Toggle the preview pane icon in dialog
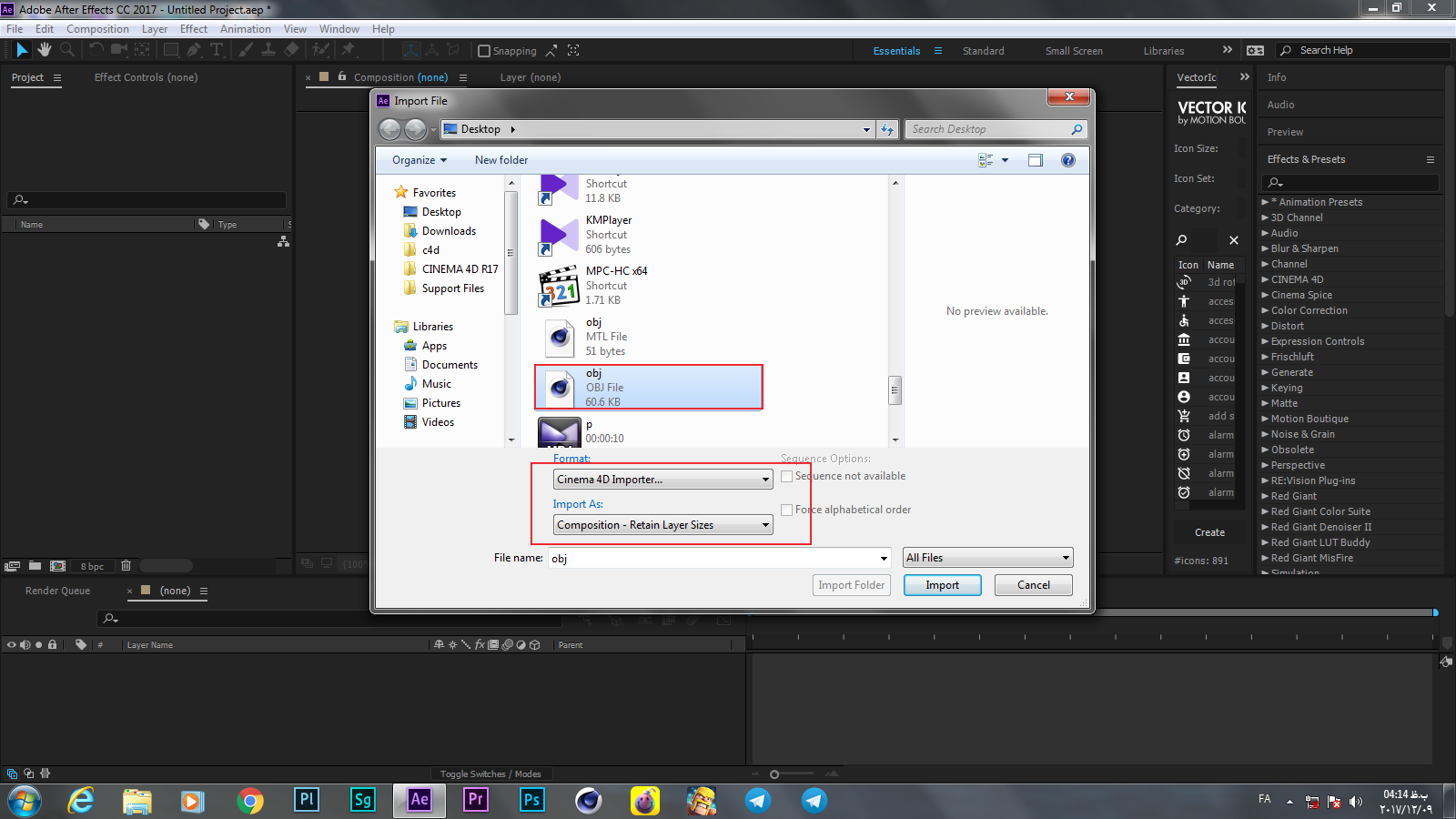This screenshot has width=1456, height=819. [x=1036, y=160]
